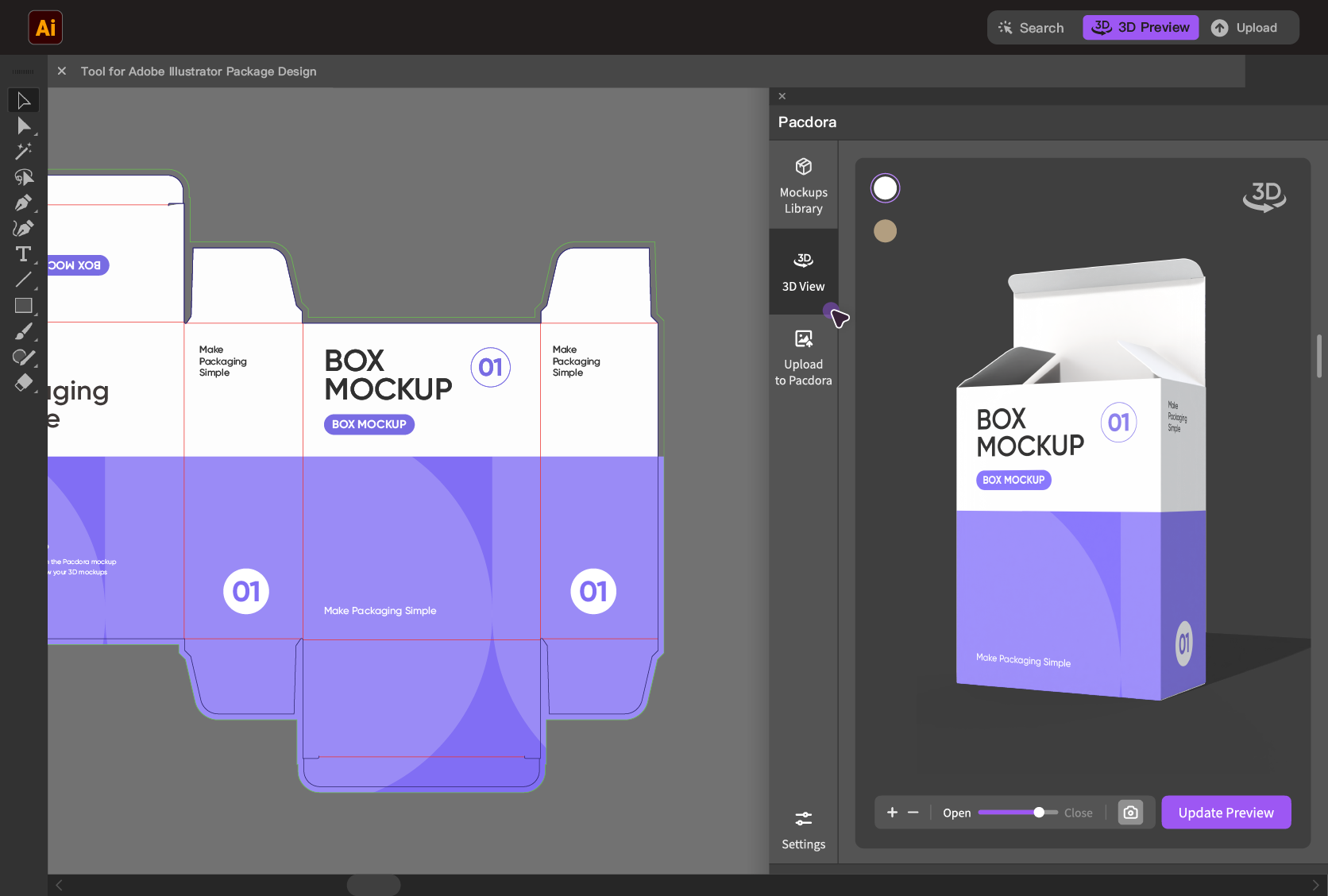Screen dimensions: 1328x896
Task: Select the Type tool
Action: click(x=24, y=253)
